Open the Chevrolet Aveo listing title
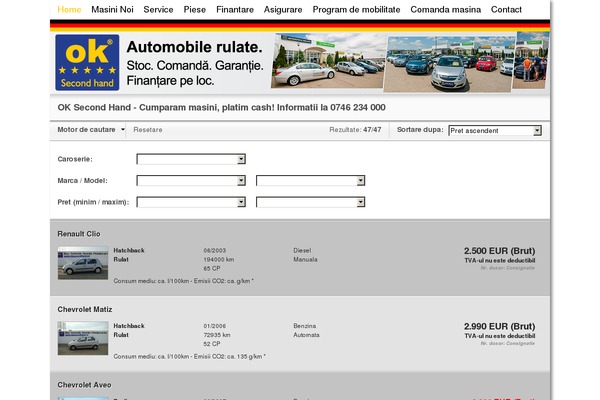 (x=84, y=384)
